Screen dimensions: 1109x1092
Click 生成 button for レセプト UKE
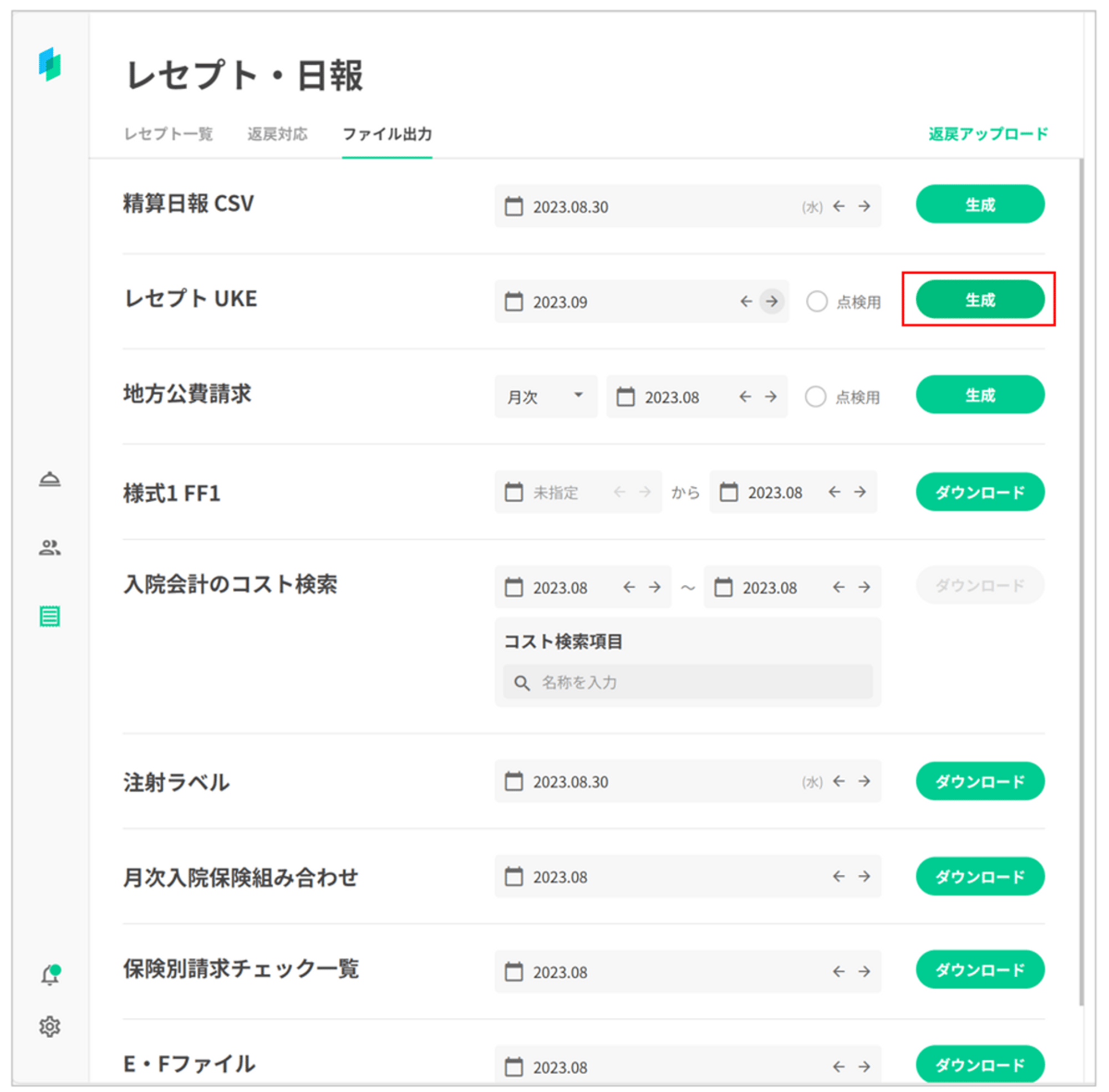tap(979, 299)
